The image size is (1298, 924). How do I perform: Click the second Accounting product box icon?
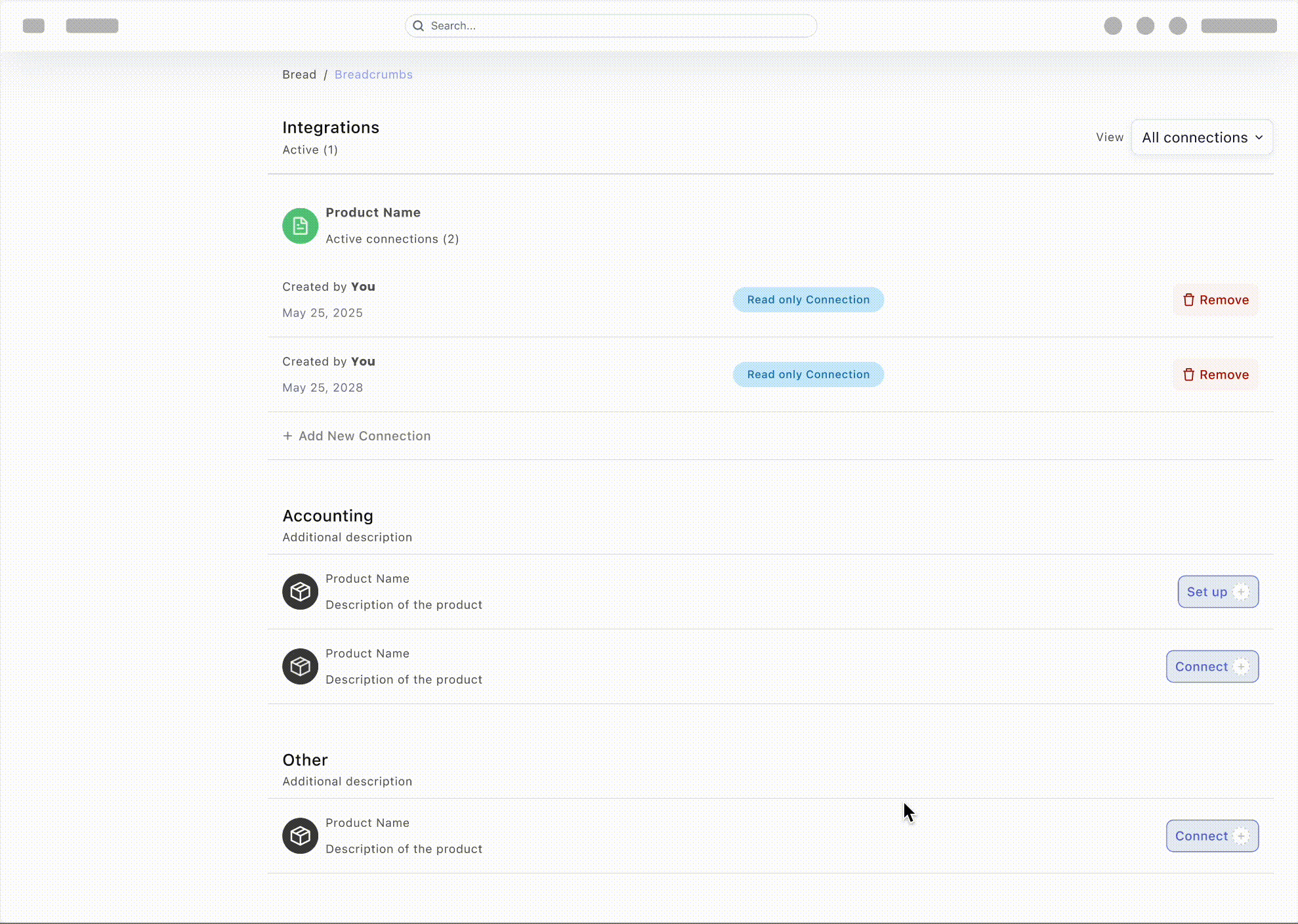click(300, 666)
